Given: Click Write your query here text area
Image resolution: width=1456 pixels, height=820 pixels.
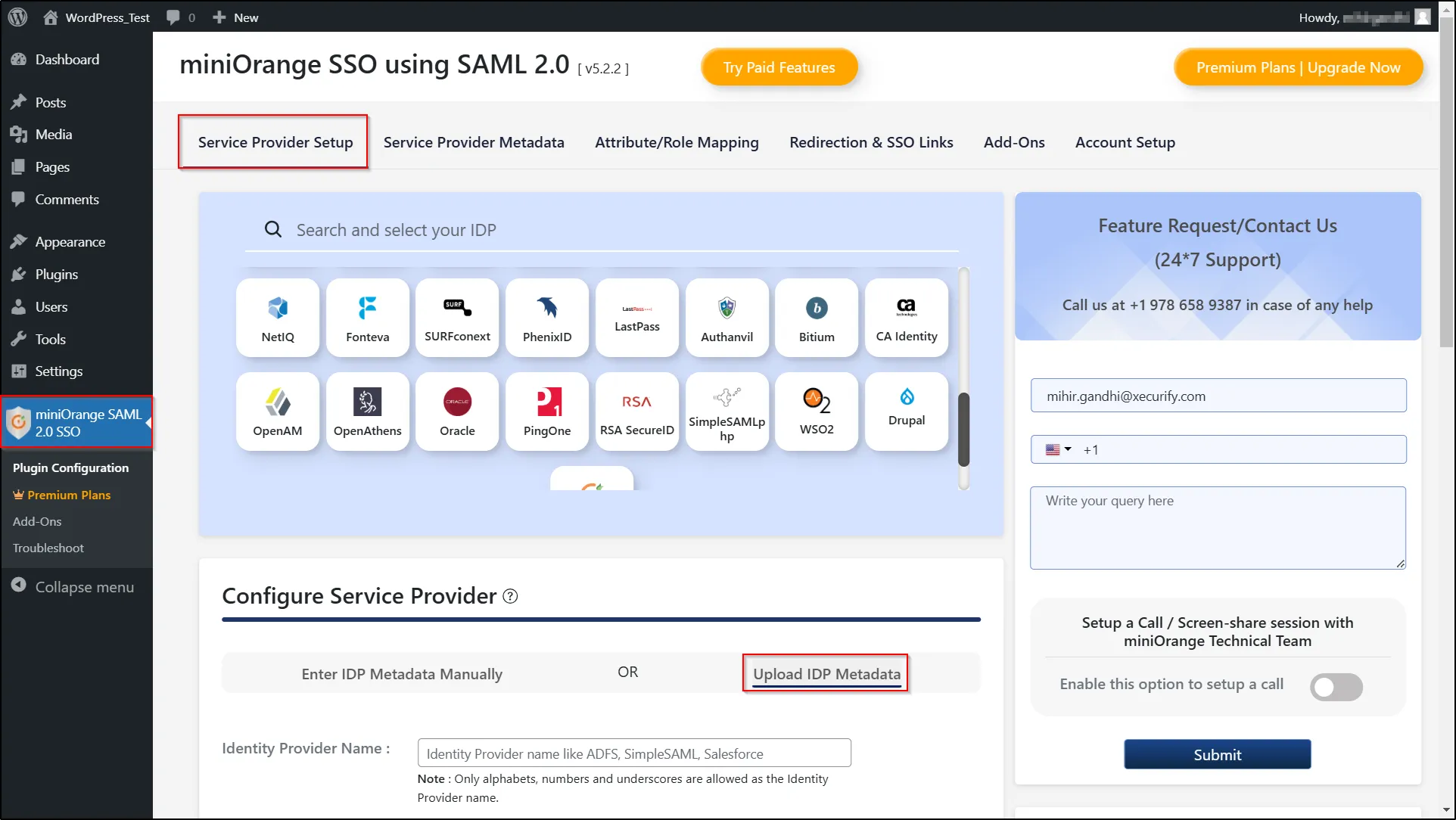Looking at the screenshot, I should point(1217,527).
